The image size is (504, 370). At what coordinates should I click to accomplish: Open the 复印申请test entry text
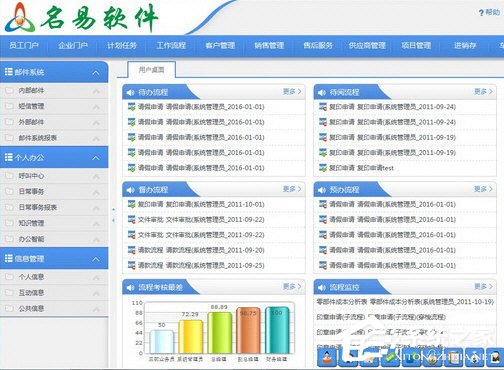[x=361, y=168]
